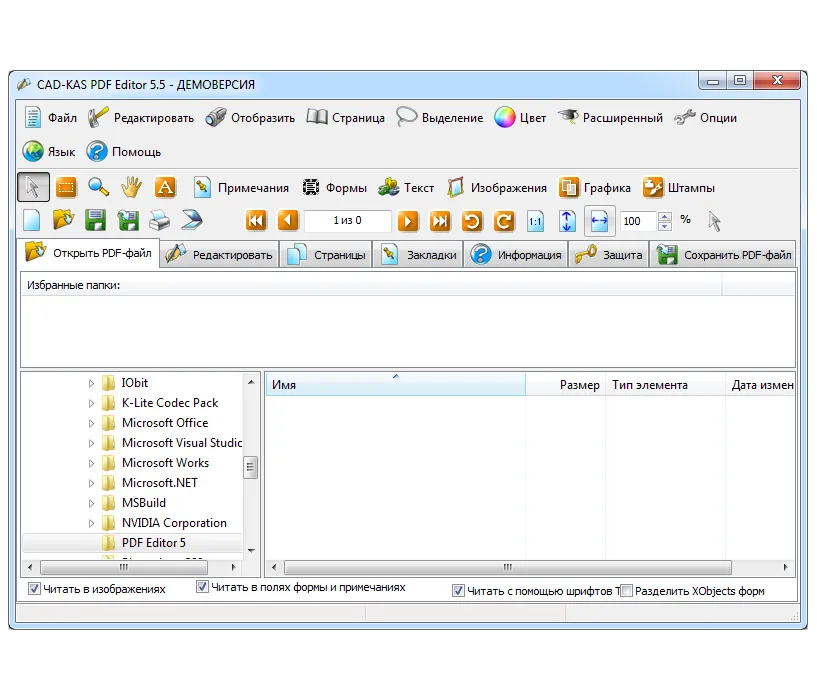
Task: Switch to the Закладки tab
Action: 418,254
